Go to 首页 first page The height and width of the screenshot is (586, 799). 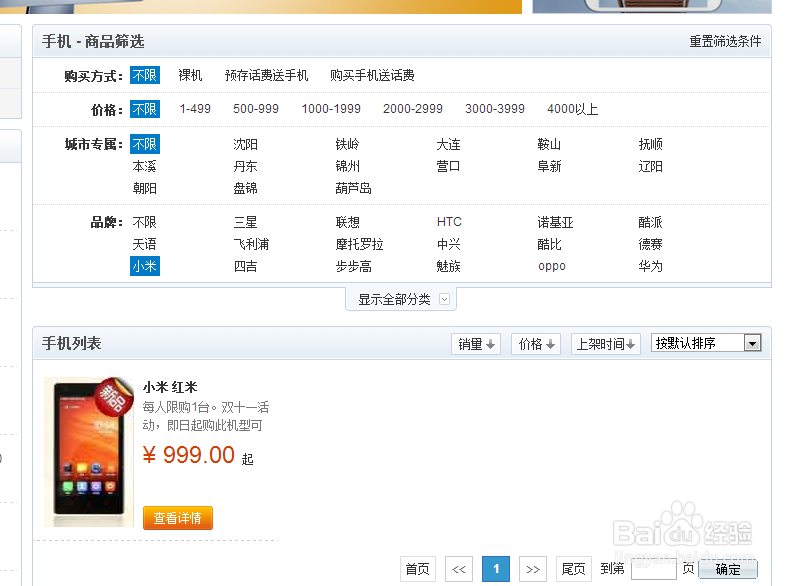pos(418,569)
